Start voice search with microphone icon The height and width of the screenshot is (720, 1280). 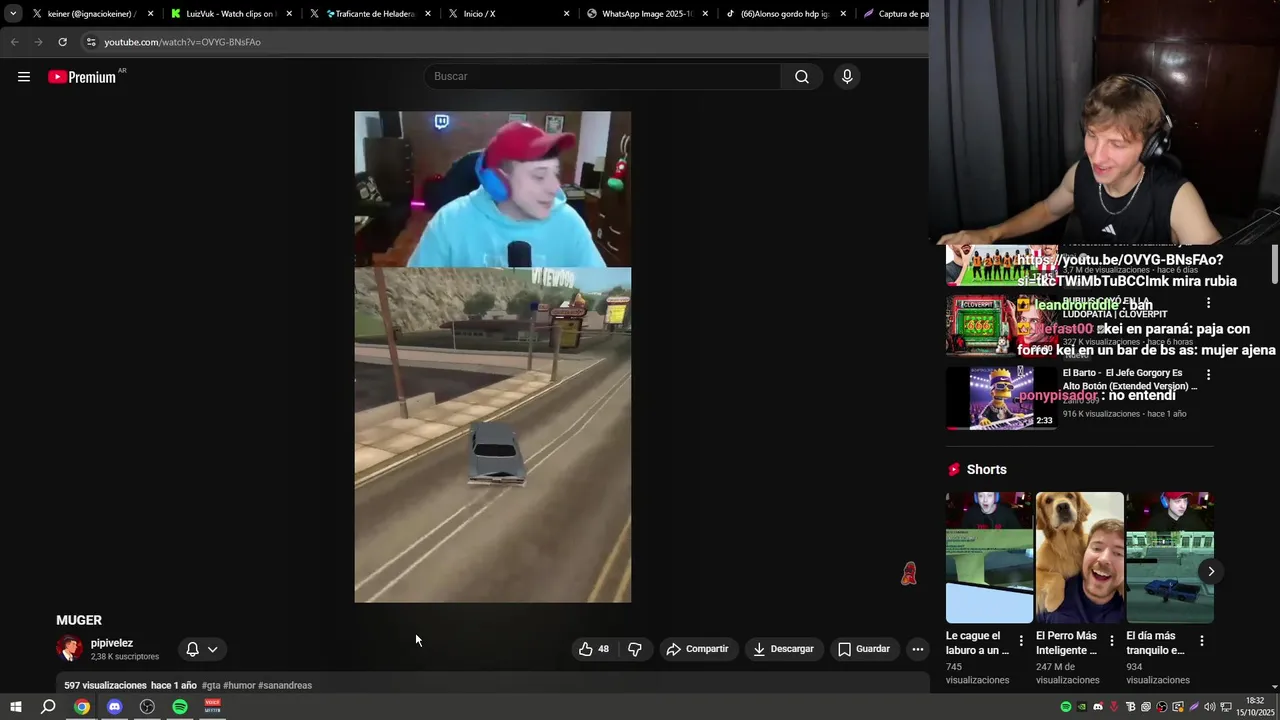pos(847,77)
